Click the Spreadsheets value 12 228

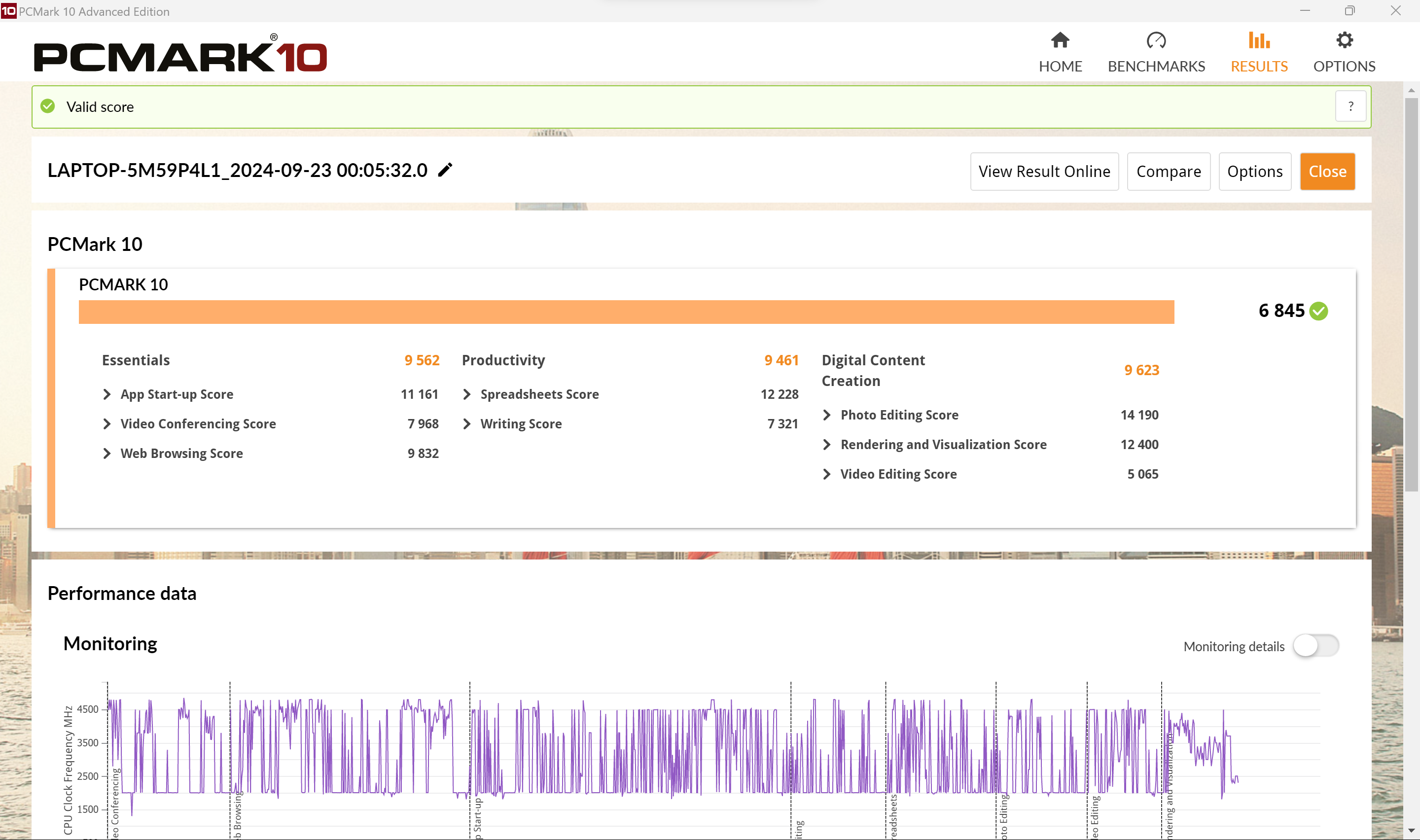pyautogui.click(x=780, y=394)
